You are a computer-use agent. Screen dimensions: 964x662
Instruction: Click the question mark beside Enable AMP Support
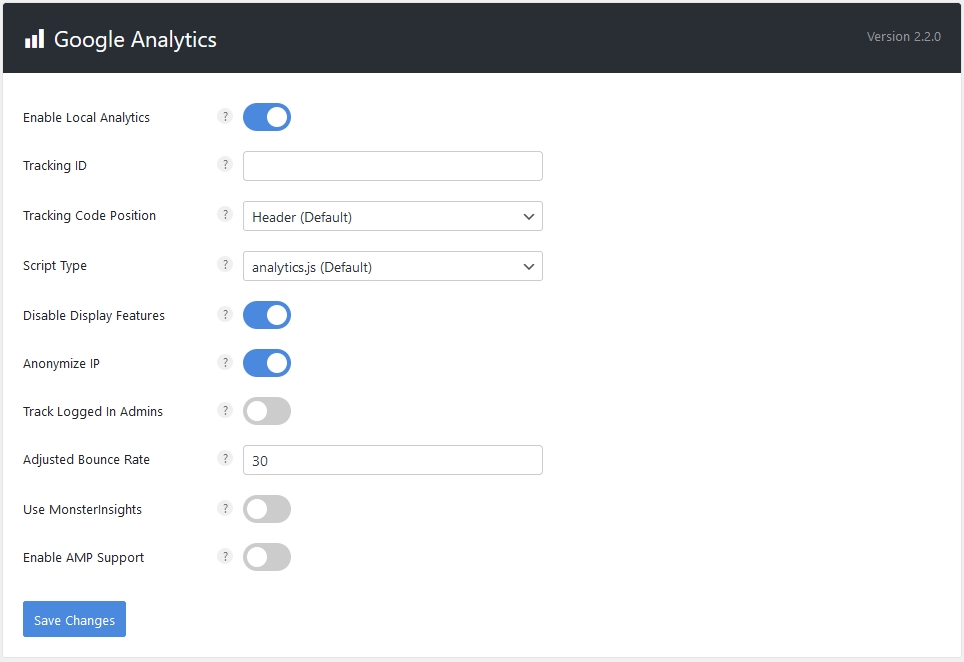[x=225, y=557]
